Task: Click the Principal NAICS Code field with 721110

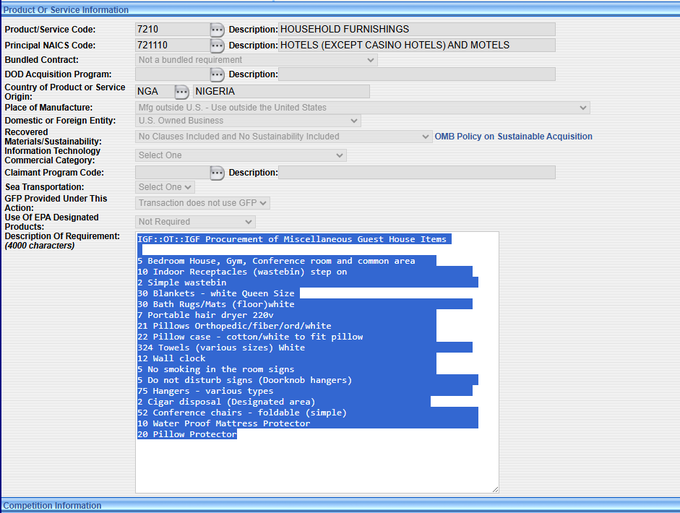Action: (170, 45)
